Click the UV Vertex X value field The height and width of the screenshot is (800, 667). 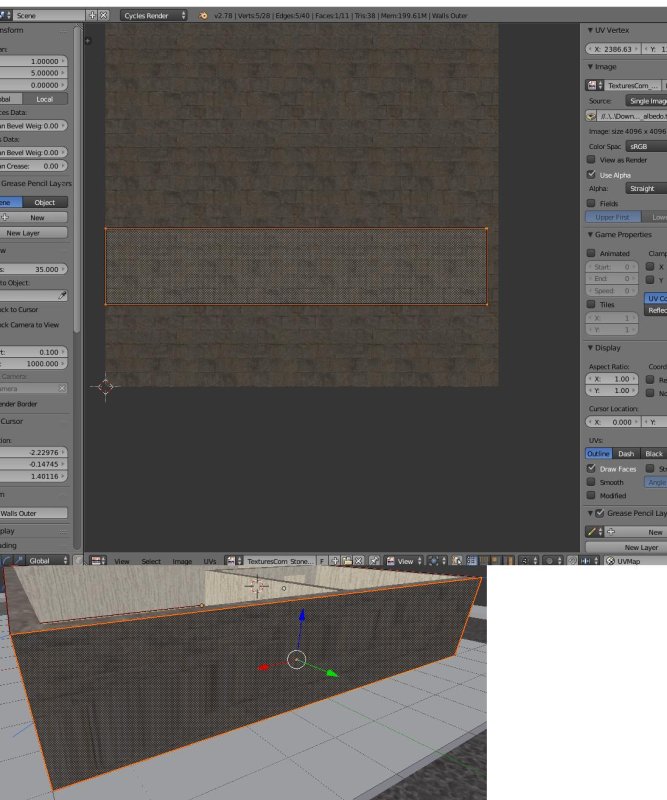point(611,48)
